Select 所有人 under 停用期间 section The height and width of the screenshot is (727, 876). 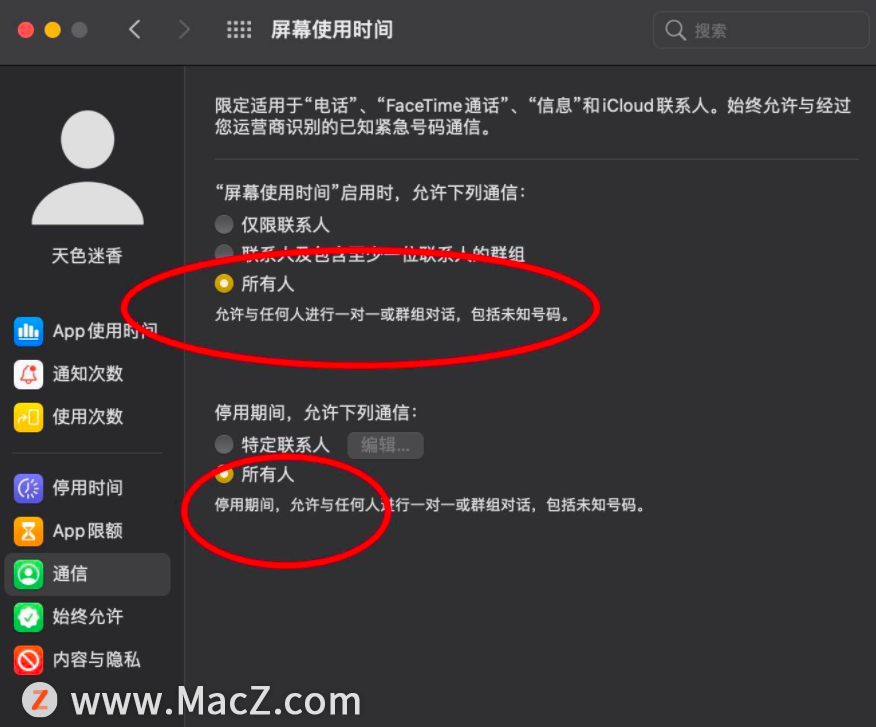(x=224, y=474)
